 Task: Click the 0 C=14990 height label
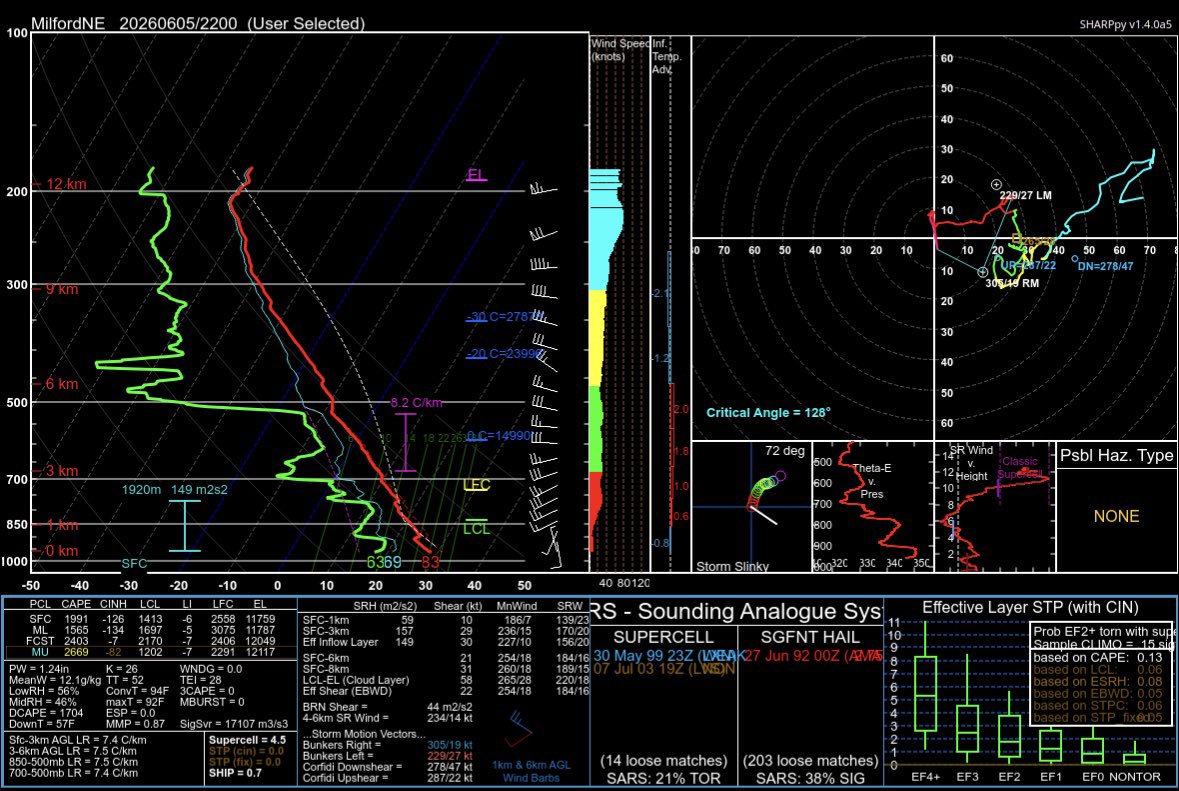(x=499, y=435)
